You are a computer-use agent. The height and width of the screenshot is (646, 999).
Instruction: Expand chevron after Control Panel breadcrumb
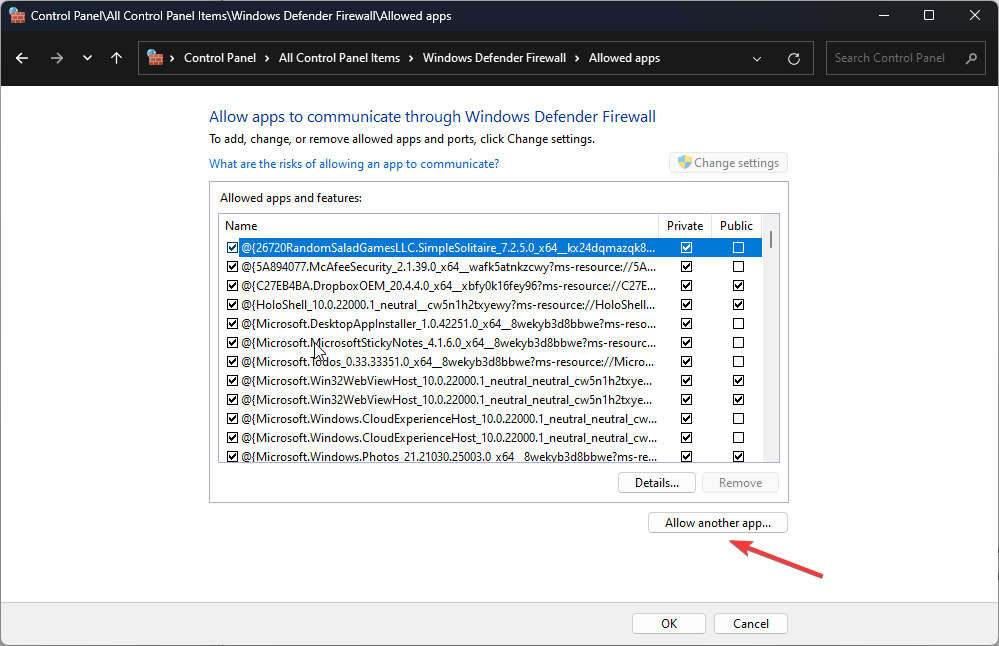[x=267, y=58]
